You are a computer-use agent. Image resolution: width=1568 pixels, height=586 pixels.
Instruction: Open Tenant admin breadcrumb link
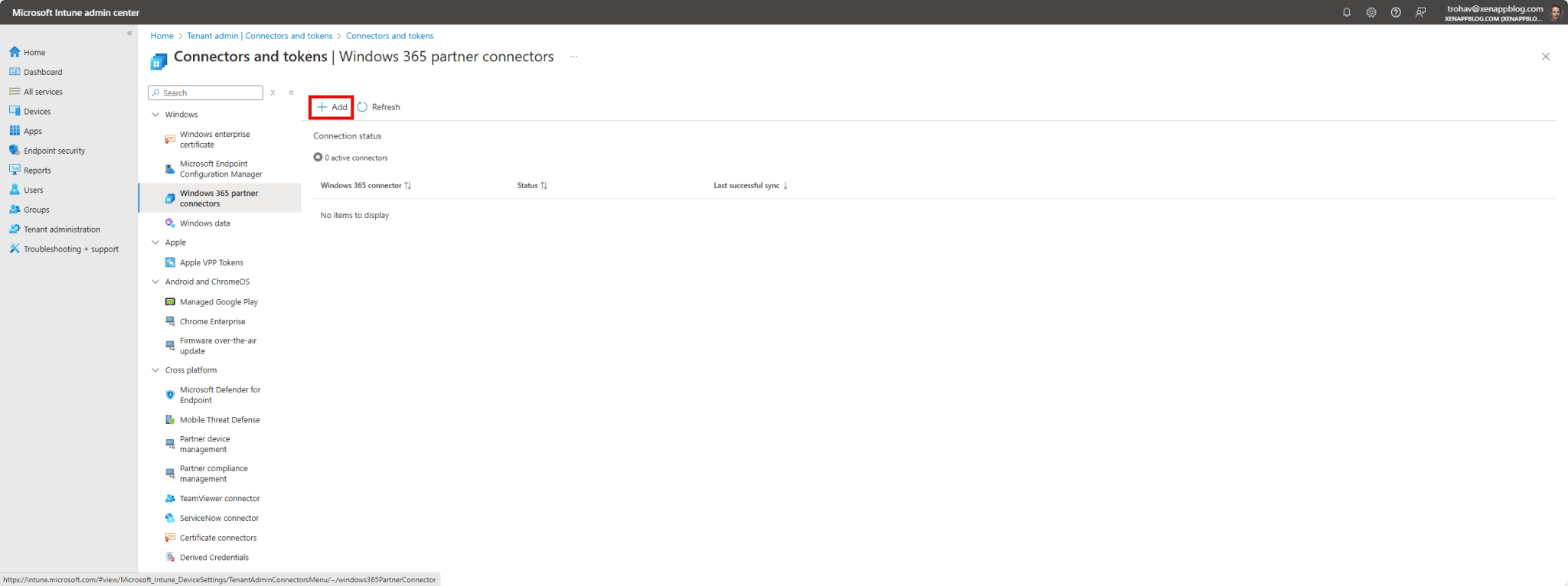click(x=260, y=36)
